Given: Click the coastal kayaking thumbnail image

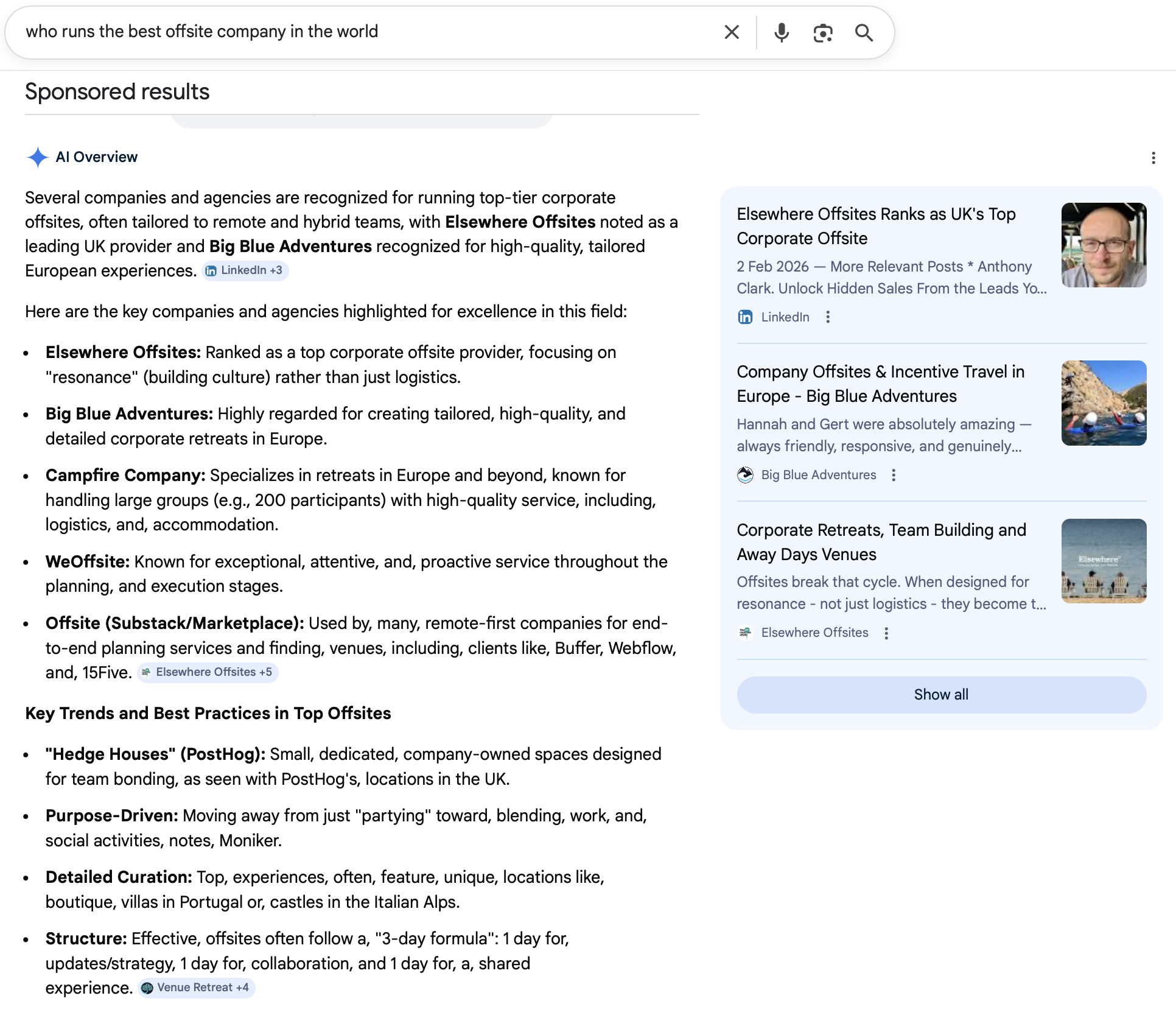Looking at the screenshot, I should 1104,403.
